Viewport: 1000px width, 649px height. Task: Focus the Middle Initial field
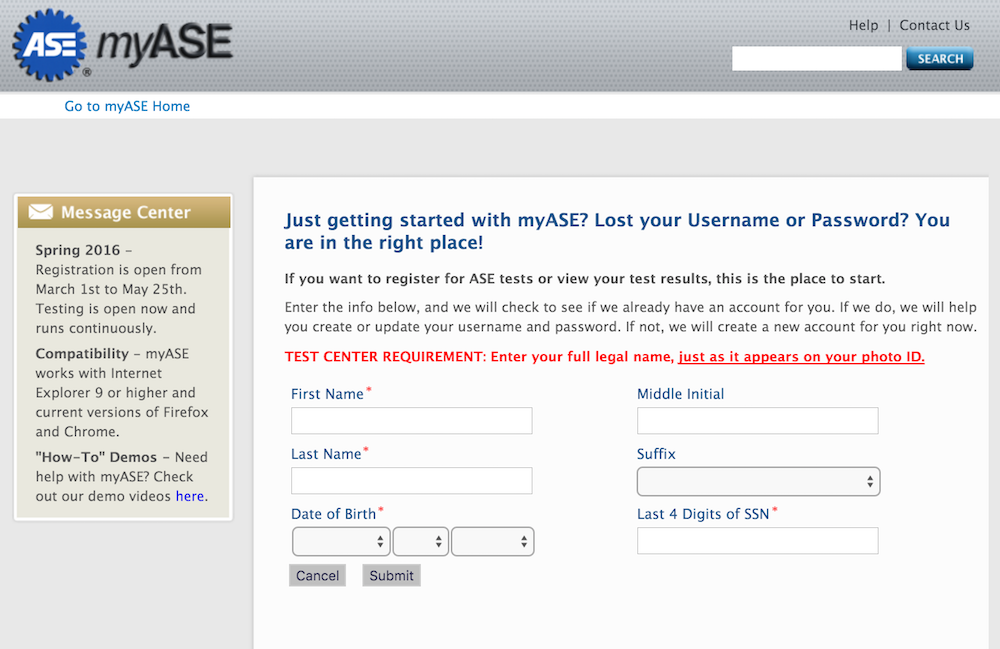pyautogui.click(x=757, y=421)
